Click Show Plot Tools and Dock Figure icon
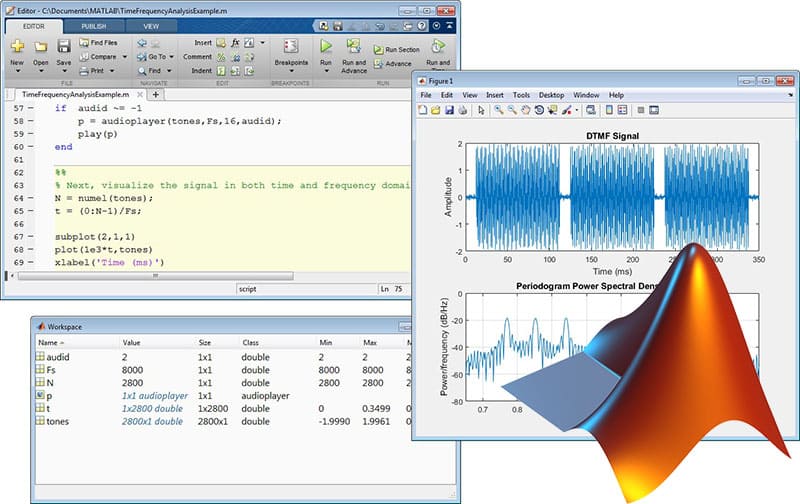 654,110
